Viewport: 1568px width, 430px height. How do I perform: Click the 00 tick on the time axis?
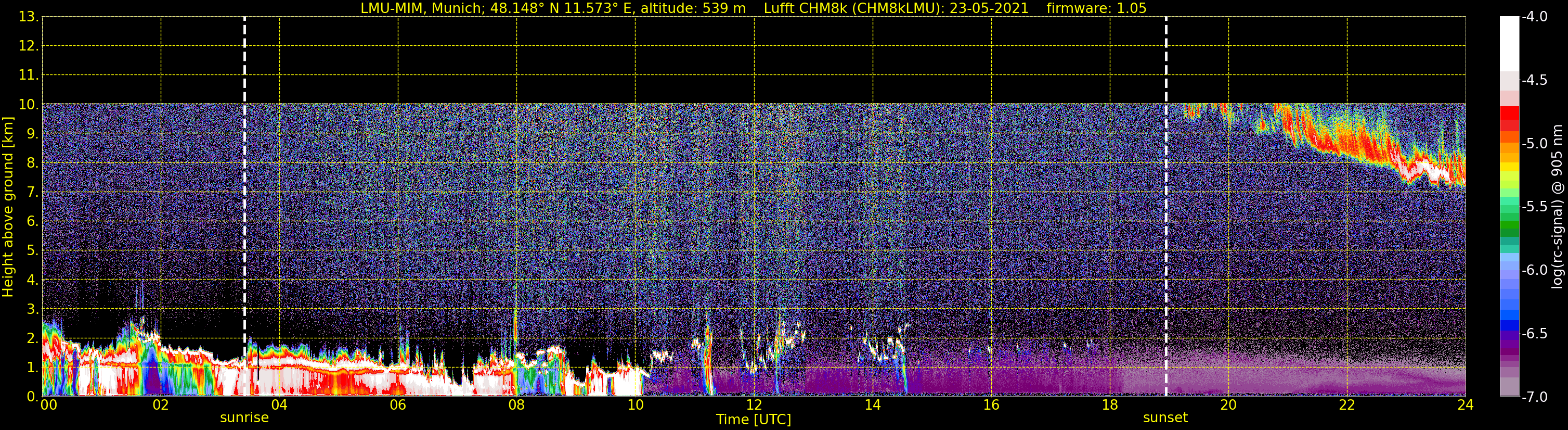[x=48, y=406]
